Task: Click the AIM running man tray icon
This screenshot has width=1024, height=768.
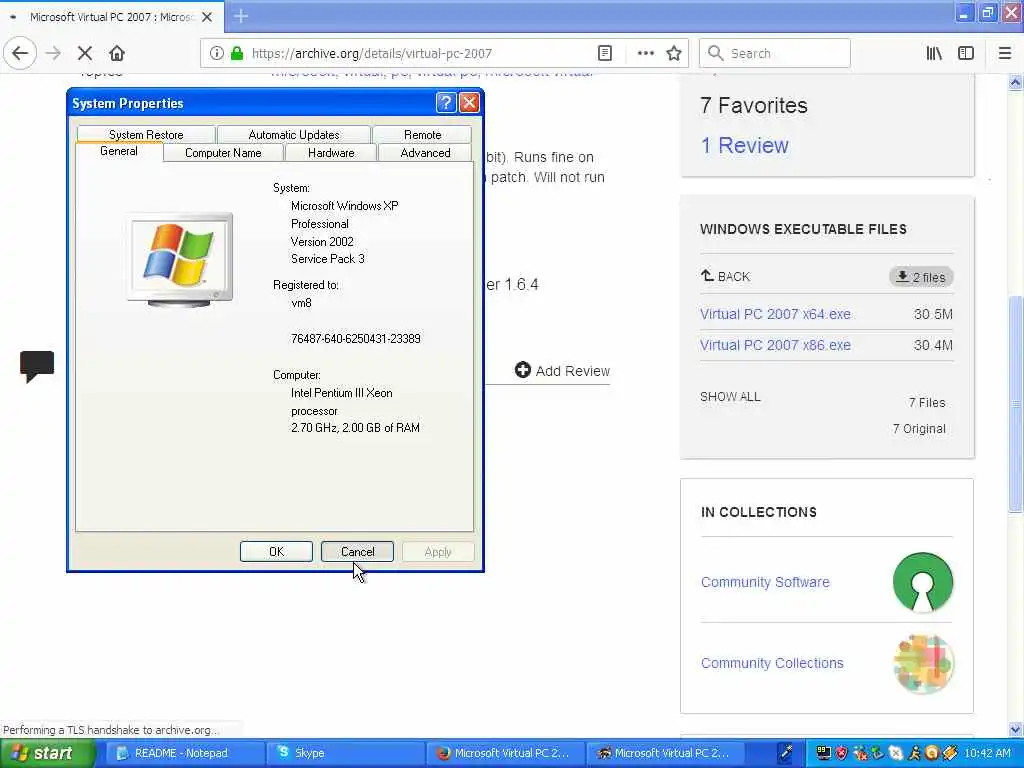Action: 914,753
